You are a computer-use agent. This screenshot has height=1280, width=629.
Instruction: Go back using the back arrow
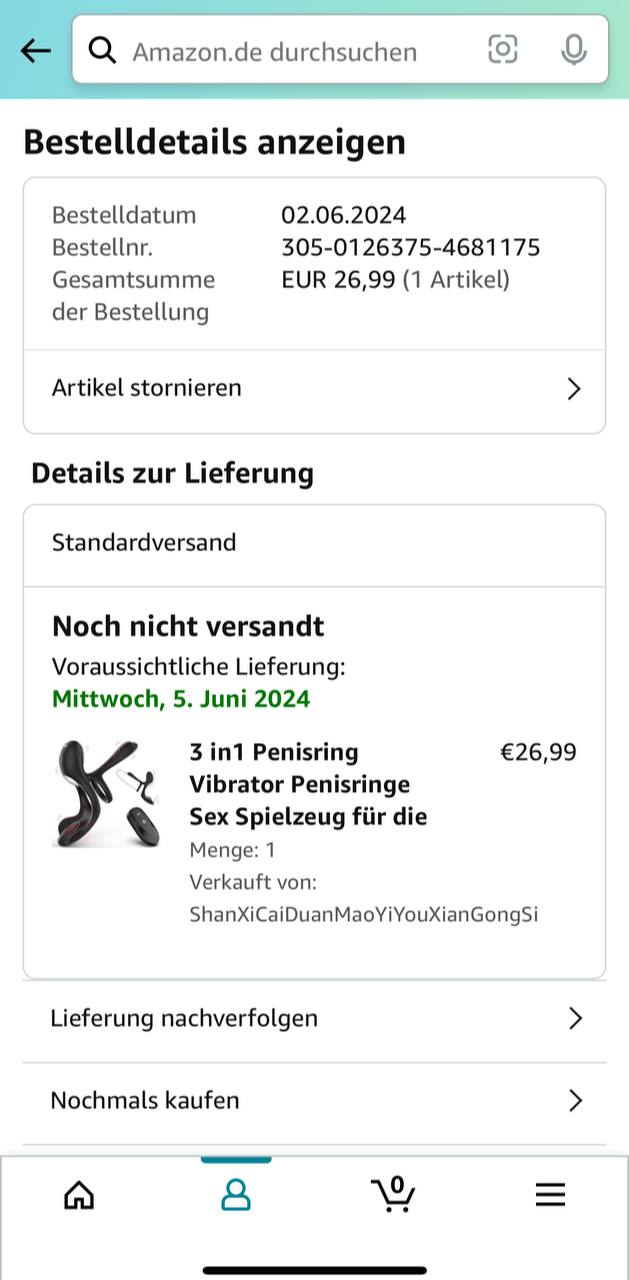point(36,50)
